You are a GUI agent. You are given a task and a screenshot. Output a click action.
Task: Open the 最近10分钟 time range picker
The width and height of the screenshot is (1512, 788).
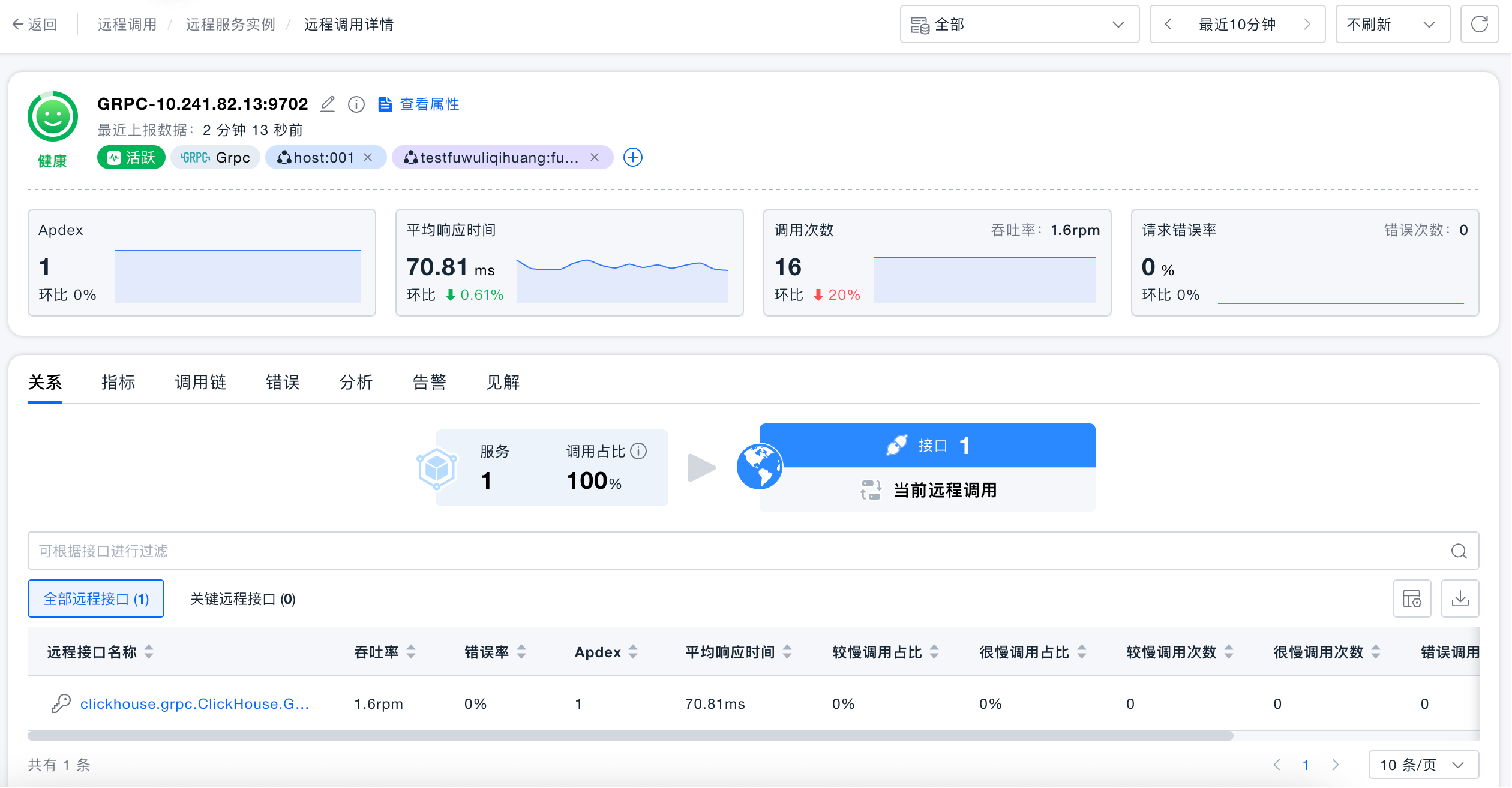pyautogui.click(x=1237, y=25)
